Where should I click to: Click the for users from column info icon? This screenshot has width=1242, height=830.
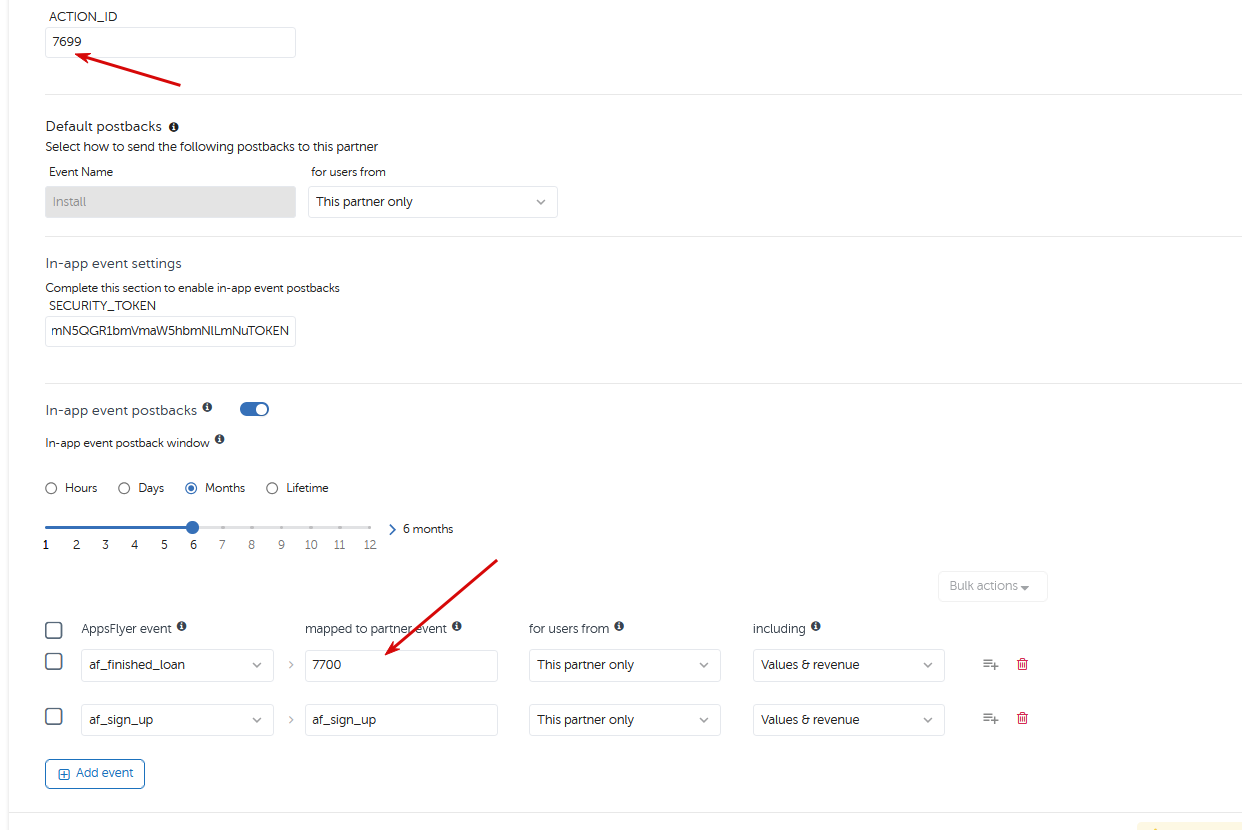pyautogui.click(x=619, y=627)
